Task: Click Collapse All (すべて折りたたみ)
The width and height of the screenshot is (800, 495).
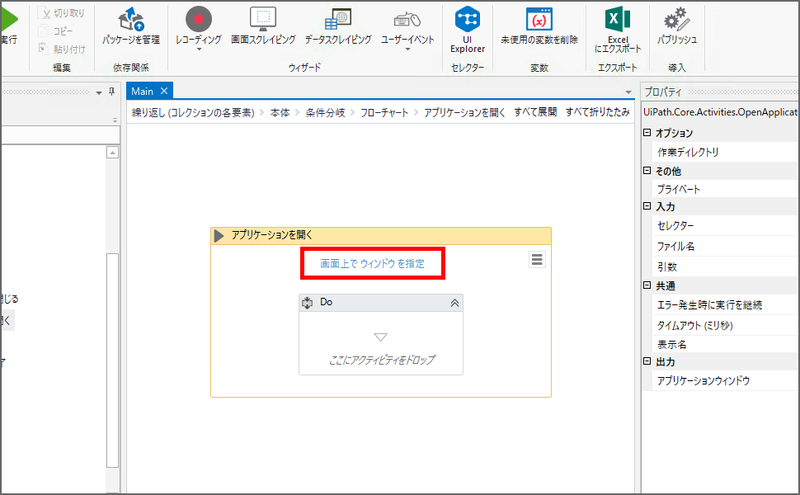Action: point(597,112)
